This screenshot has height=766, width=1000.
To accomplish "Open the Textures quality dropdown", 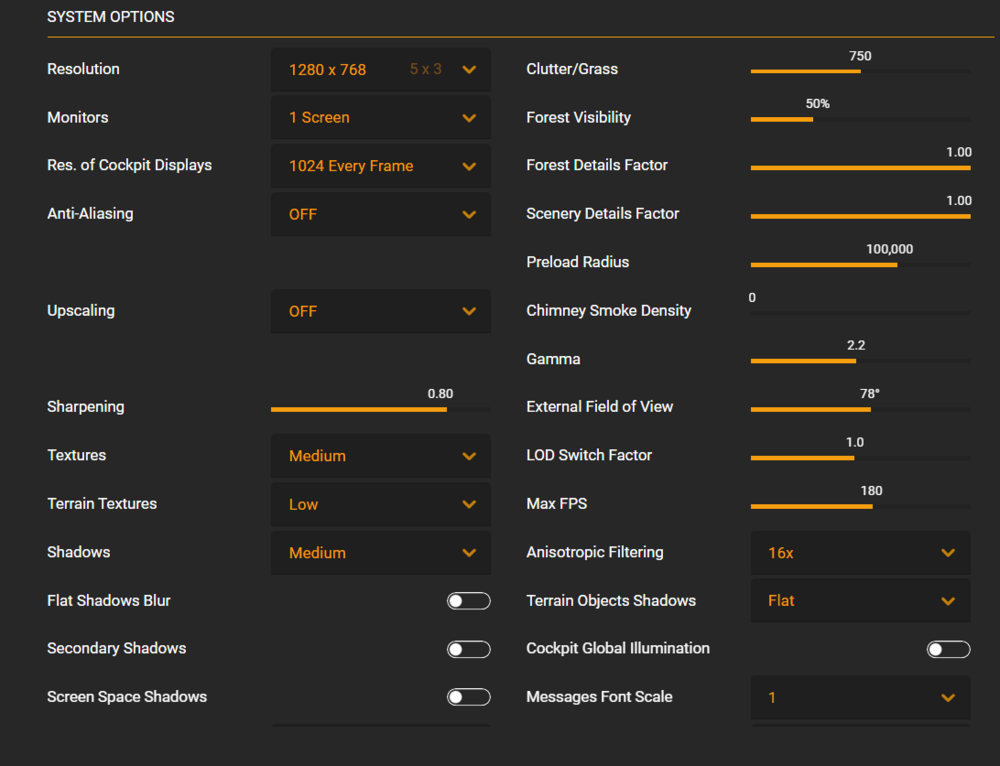I will (380, 456).
